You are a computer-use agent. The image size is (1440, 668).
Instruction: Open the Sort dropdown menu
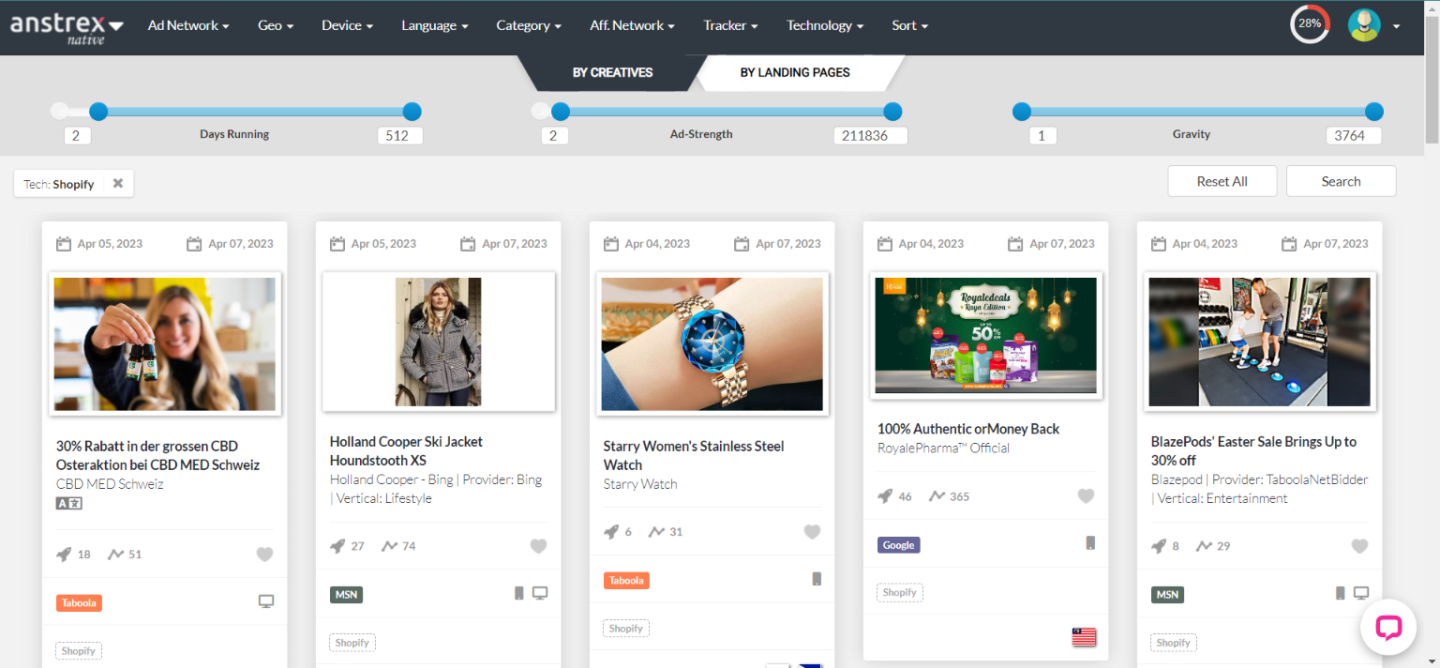pos(909,26)
